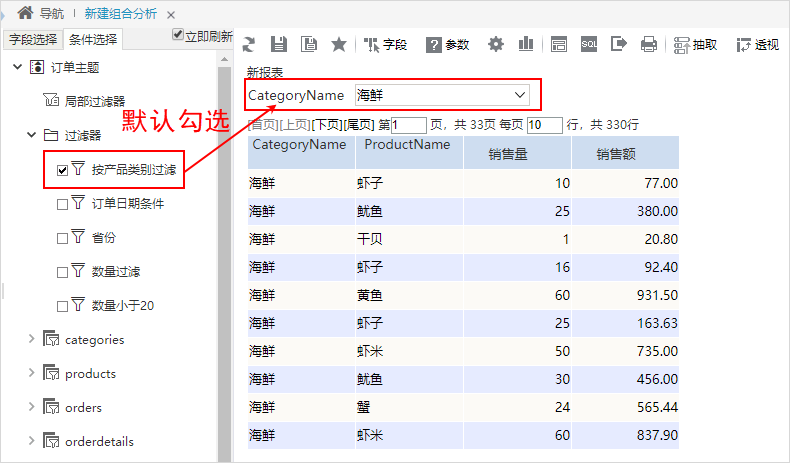Click the 销售量 column header
Viewport: 790px width, 463px height.
[517, 152]
